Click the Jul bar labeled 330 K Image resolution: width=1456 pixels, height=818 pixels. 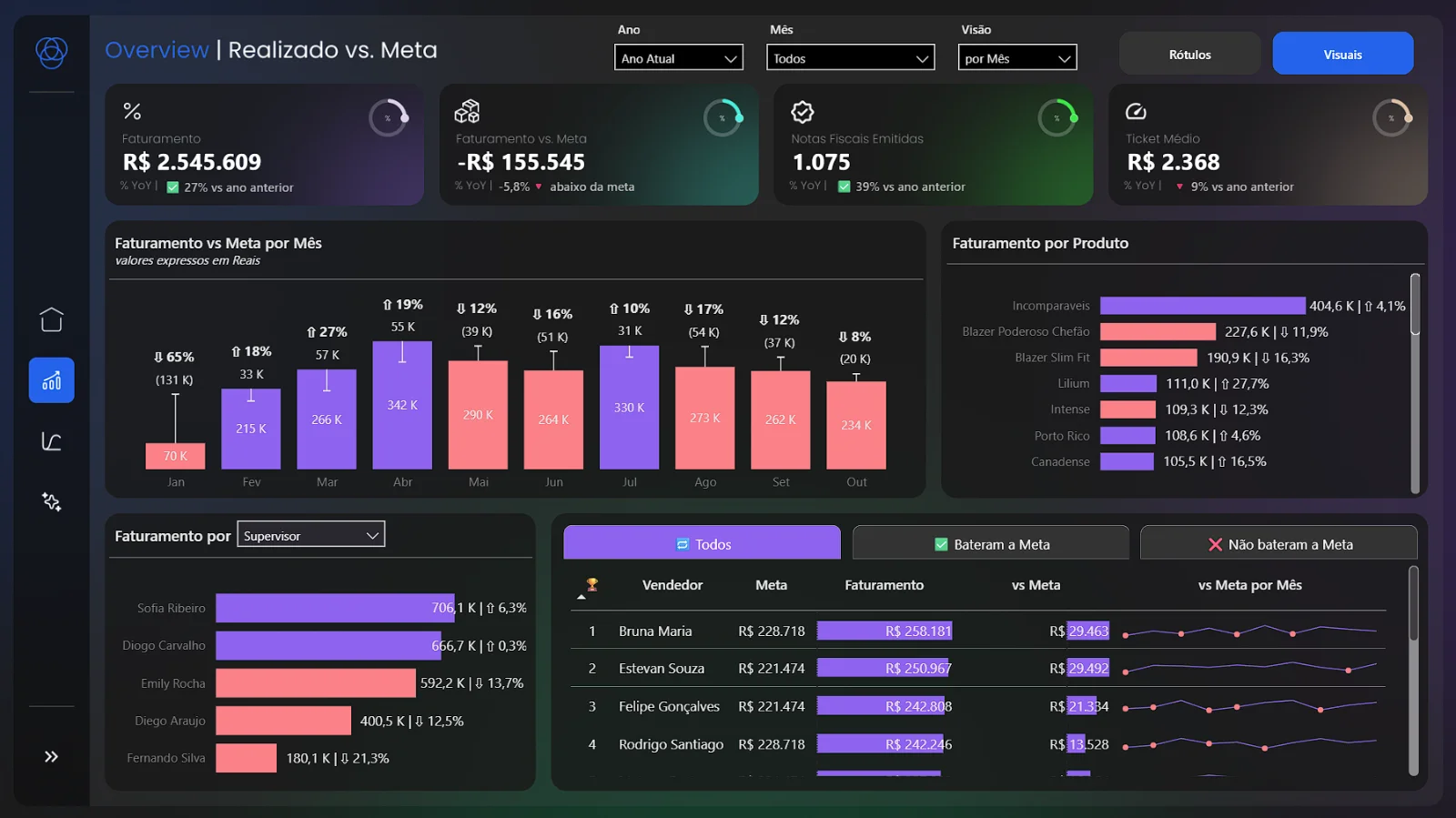click(629, 408)
